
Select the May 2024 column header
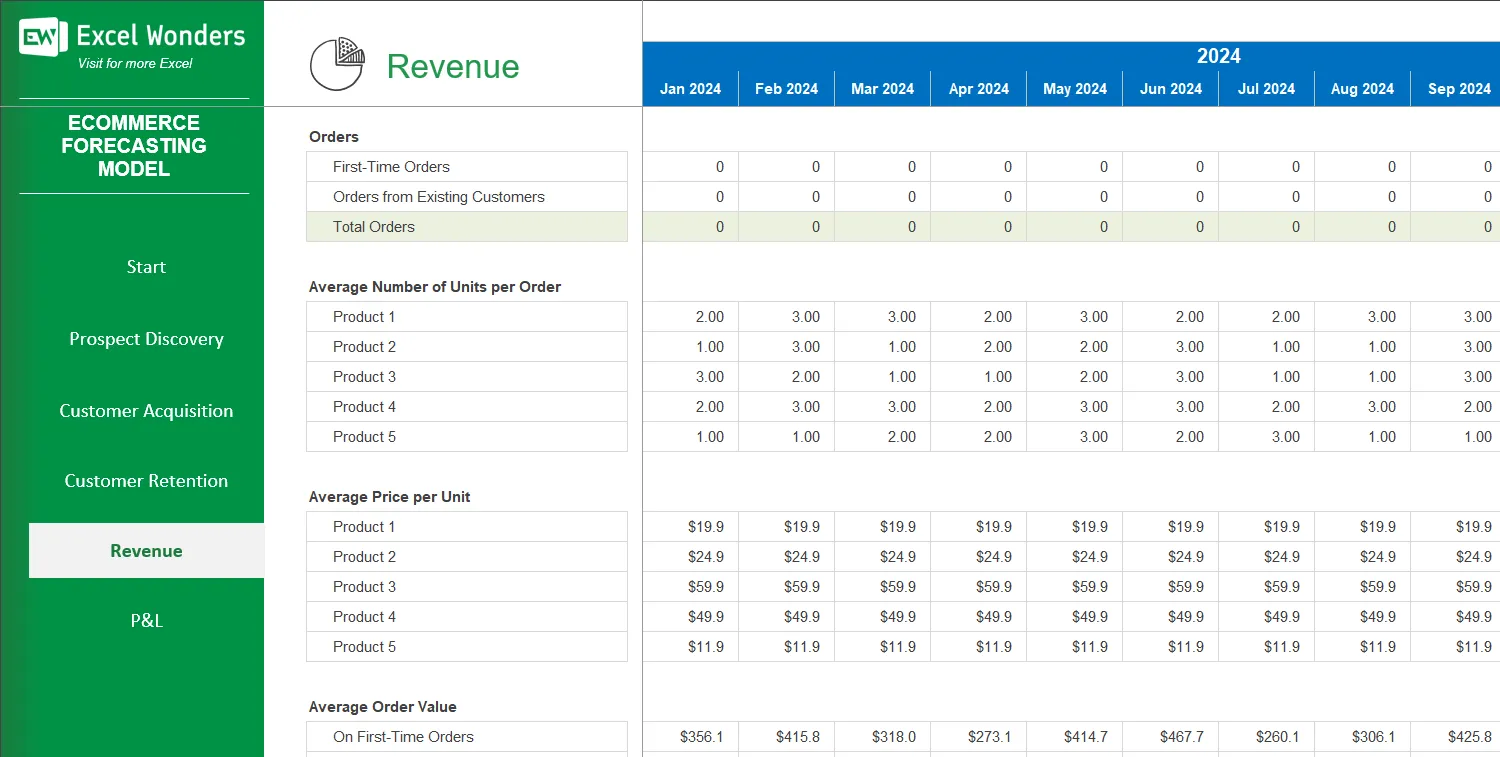point(1074,88)
